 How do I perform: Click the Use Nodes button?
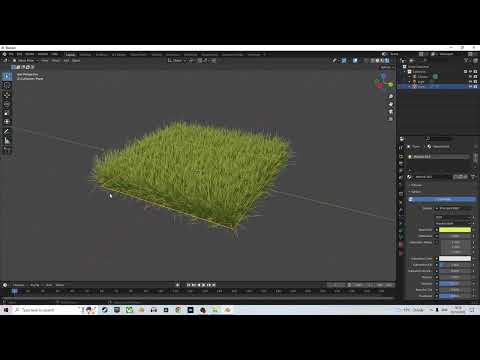442,199
